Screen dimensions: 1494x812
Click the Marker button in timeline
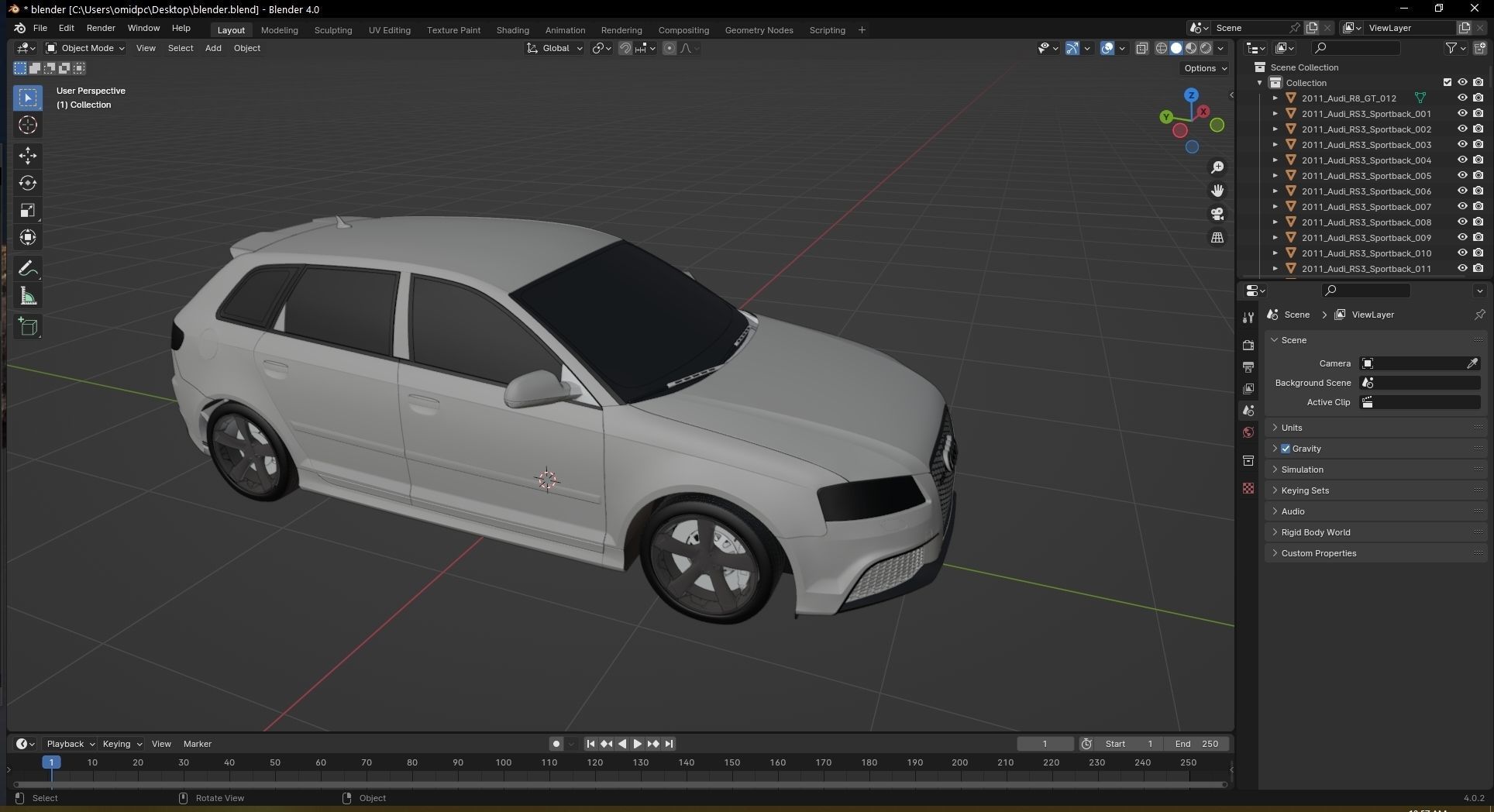(197, 744)
